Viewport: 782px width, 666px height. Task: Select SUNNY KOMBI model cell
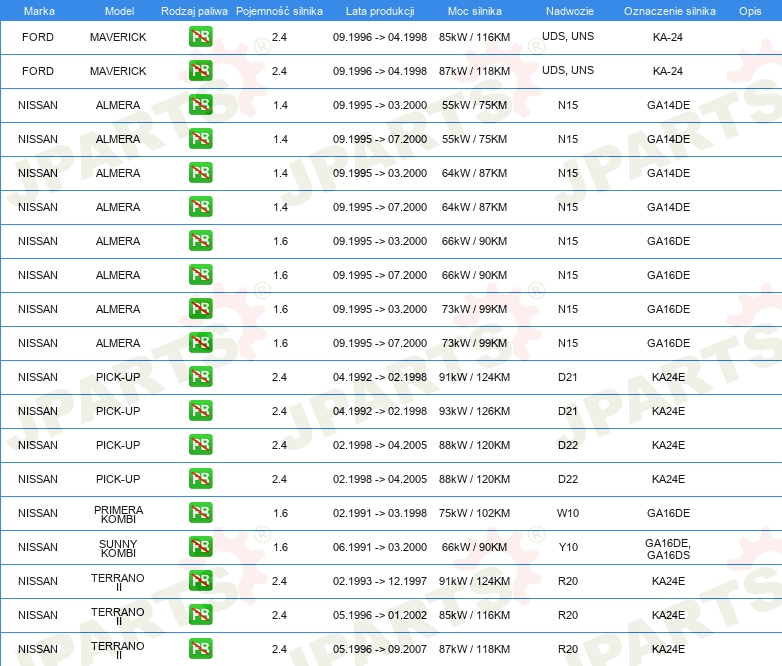pyautogui.click(x=118, y=548)
